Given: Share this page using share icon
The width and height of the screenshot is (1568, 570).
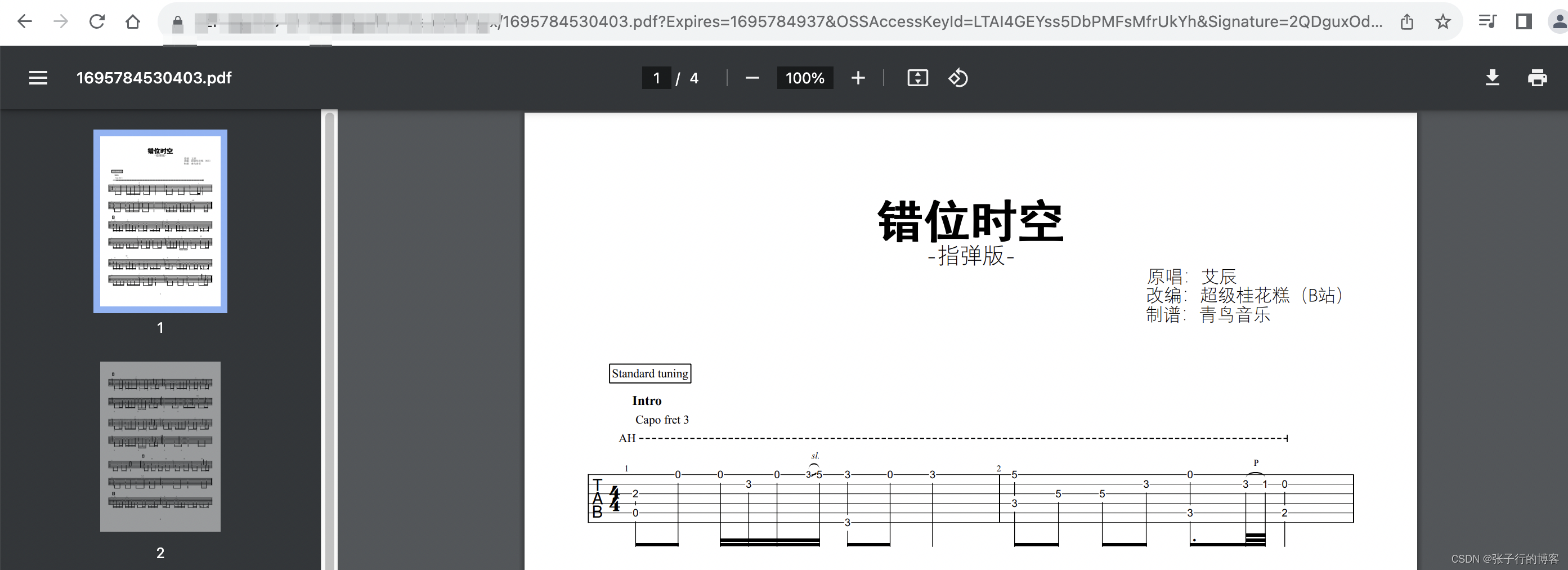Looking at the screenshot, I should pos(1406,22).
